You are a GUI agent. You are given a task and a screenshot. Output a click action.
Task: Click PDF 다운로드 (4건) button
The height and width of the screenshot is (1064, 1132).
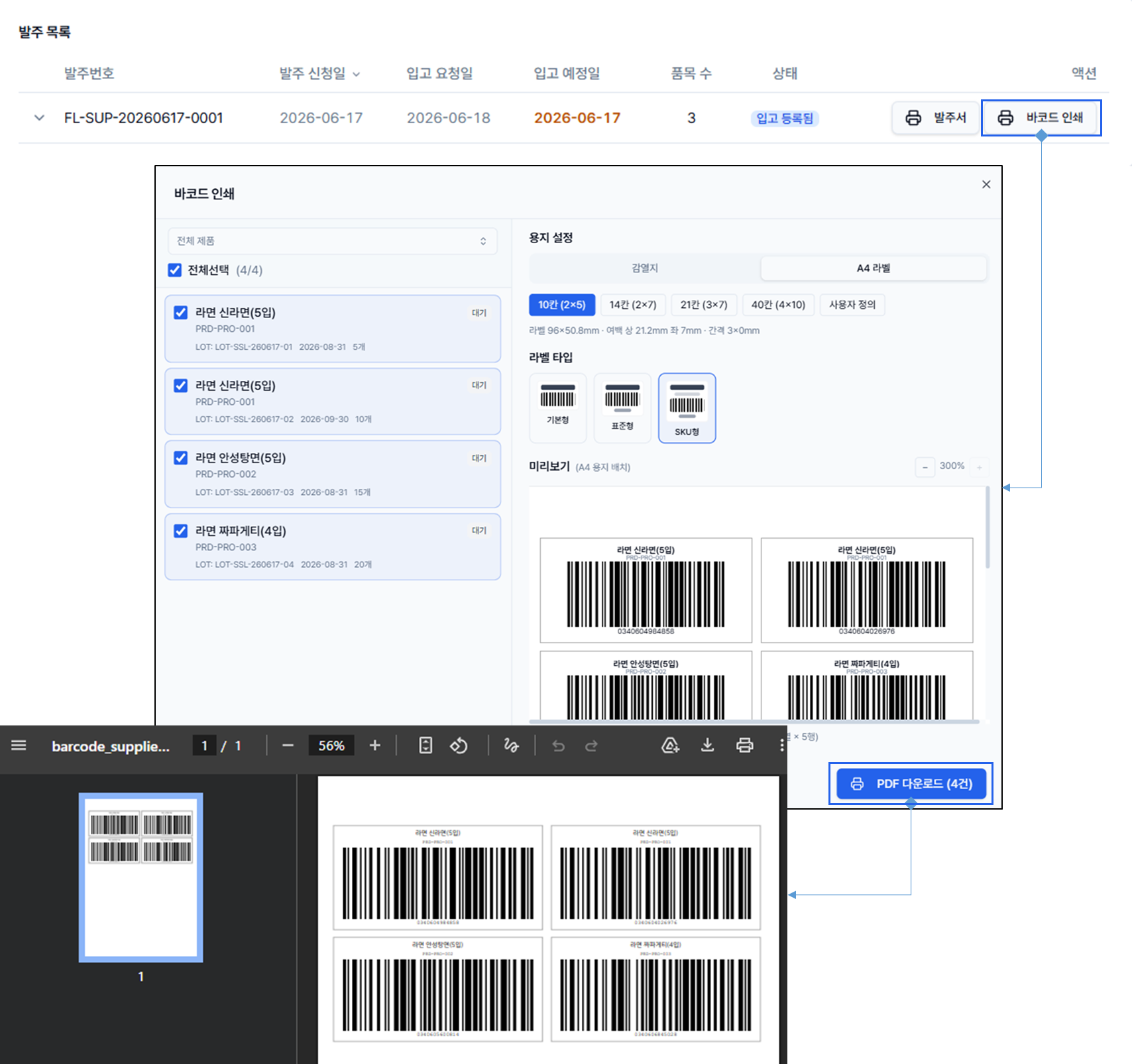pyautogui.click(x=911, y=784)
